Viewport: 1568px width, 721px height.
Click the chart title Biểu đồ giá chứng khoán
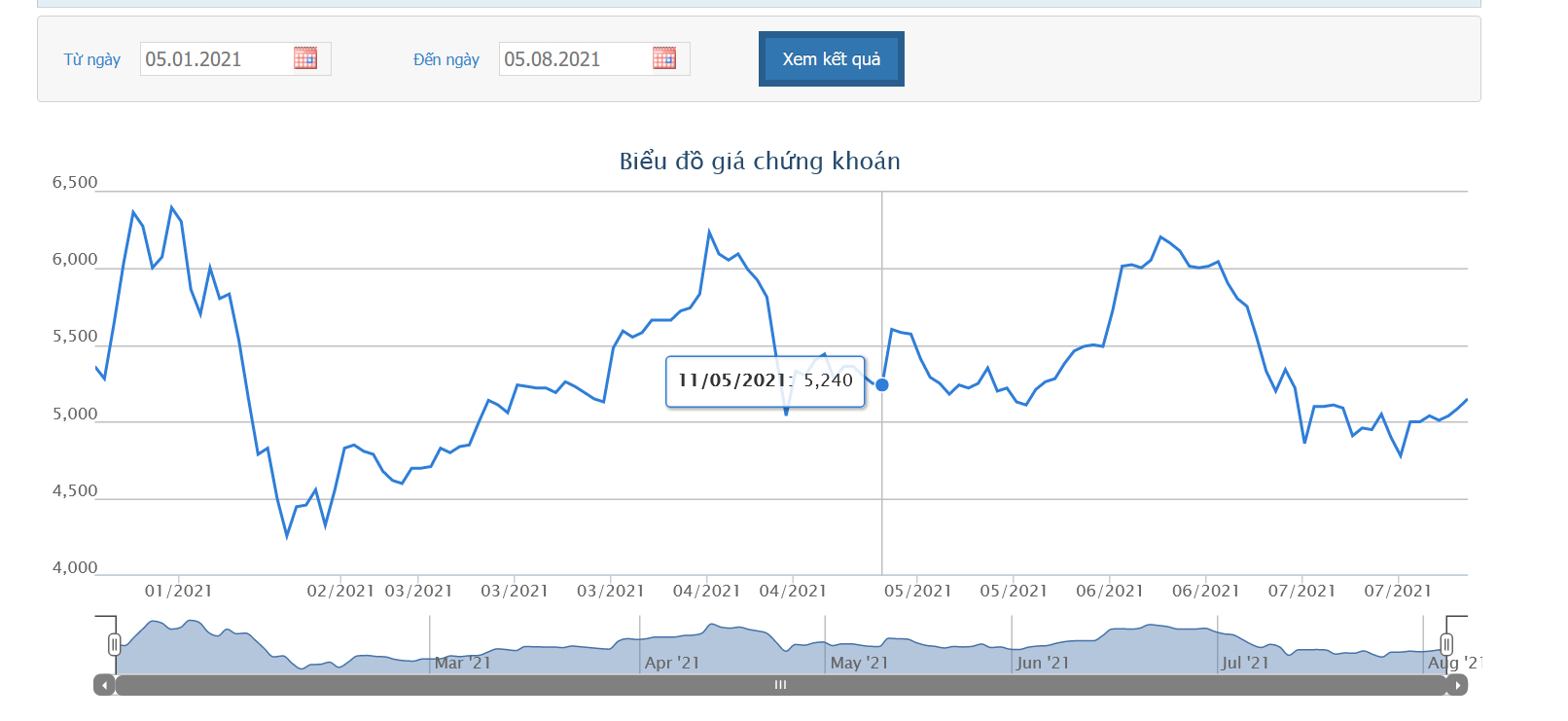[760, 161]
